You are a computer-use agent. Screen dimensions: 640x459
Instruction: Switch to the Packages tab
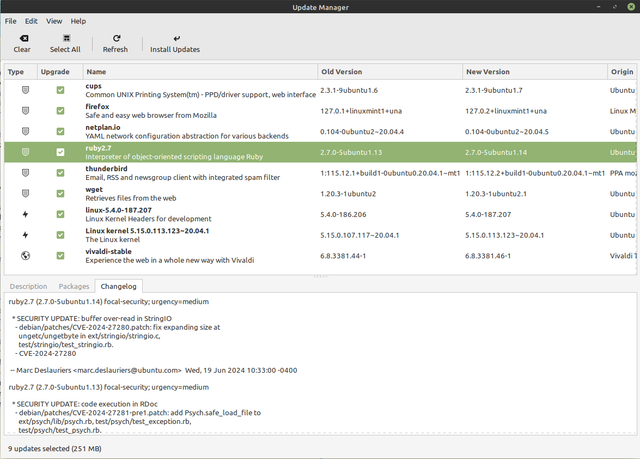[74, 286]
